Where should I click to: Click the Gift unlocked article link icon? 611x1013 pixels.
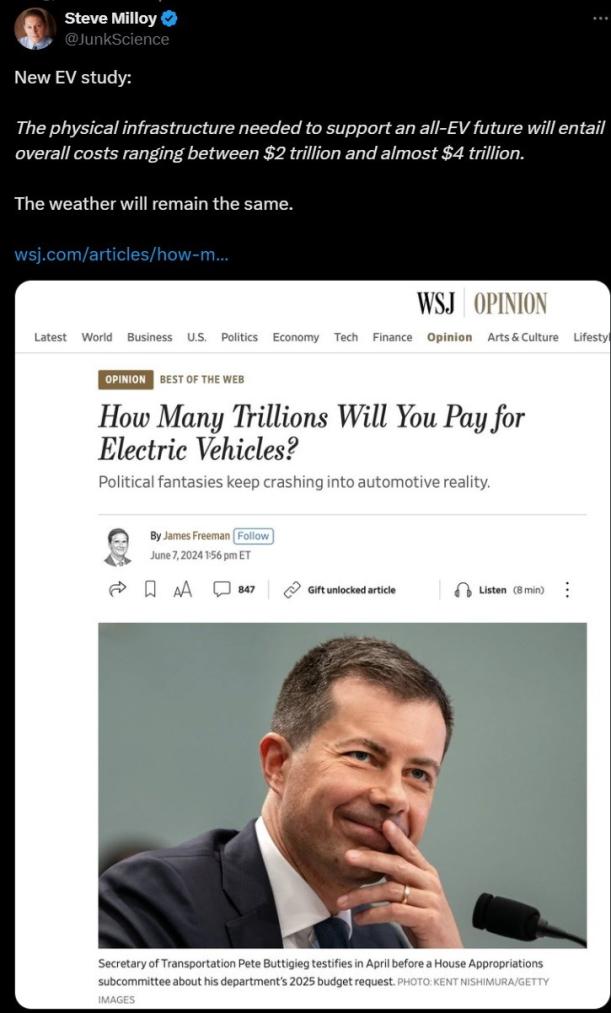292,590
